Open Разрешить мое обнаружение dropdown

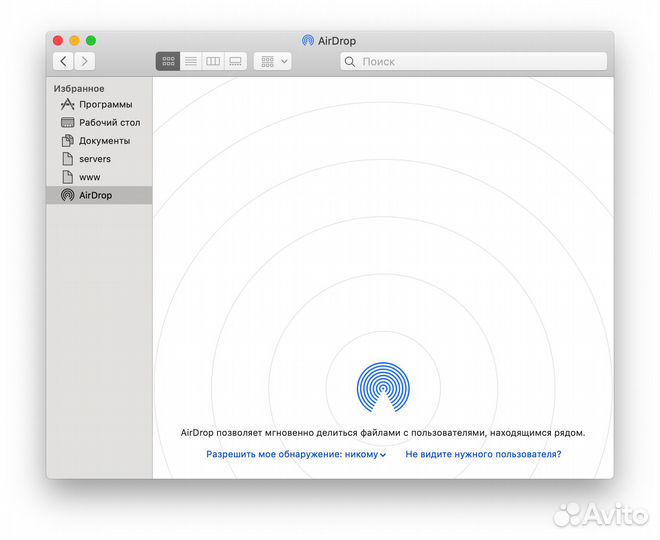click(296, 454)
